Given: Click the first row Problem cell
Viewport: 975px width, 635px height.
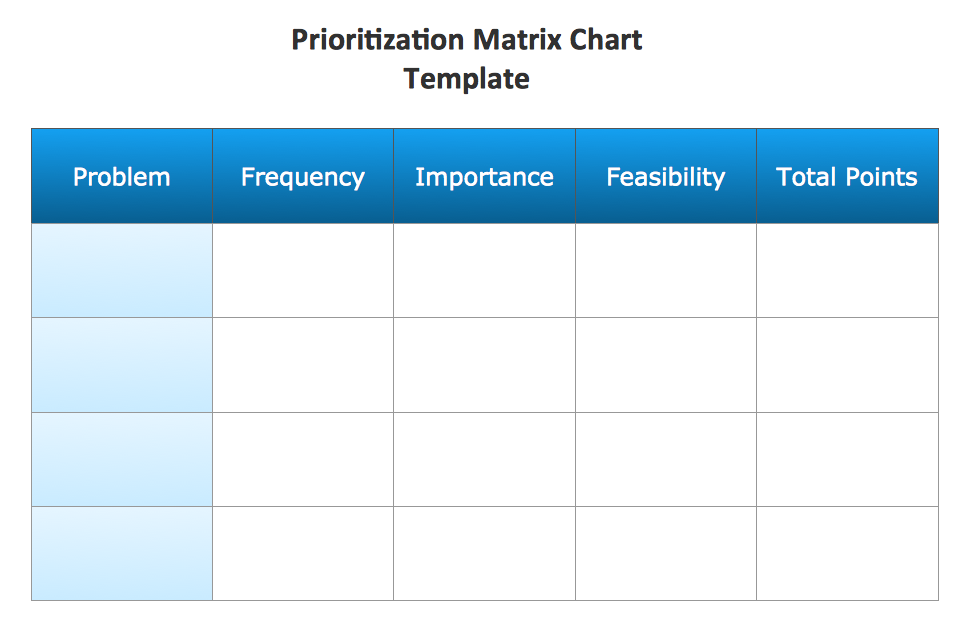Looking at the screenshot, I should (122, 271).
